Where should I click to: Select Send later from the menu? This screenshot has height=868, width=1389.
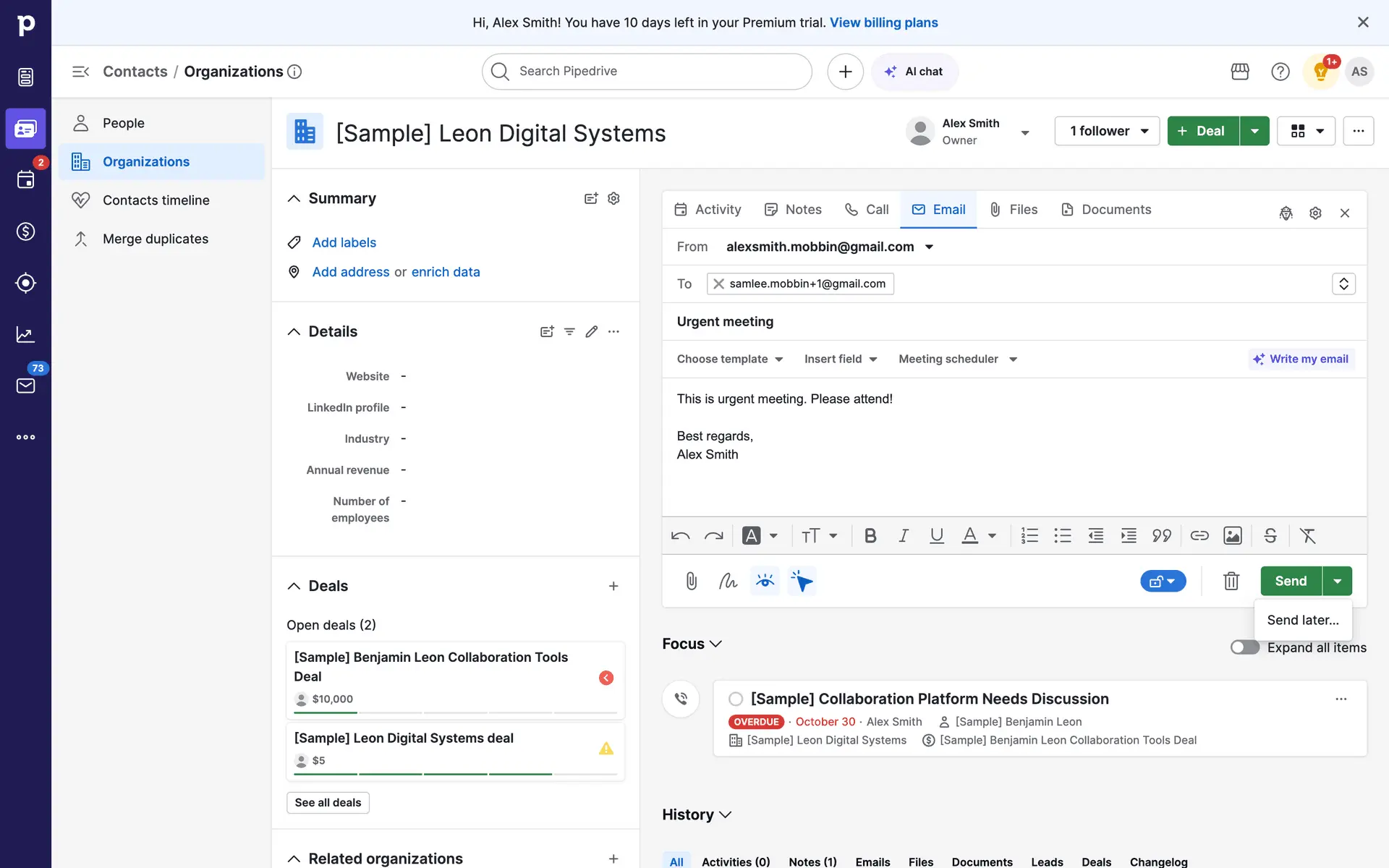[x=1302, y=620]
